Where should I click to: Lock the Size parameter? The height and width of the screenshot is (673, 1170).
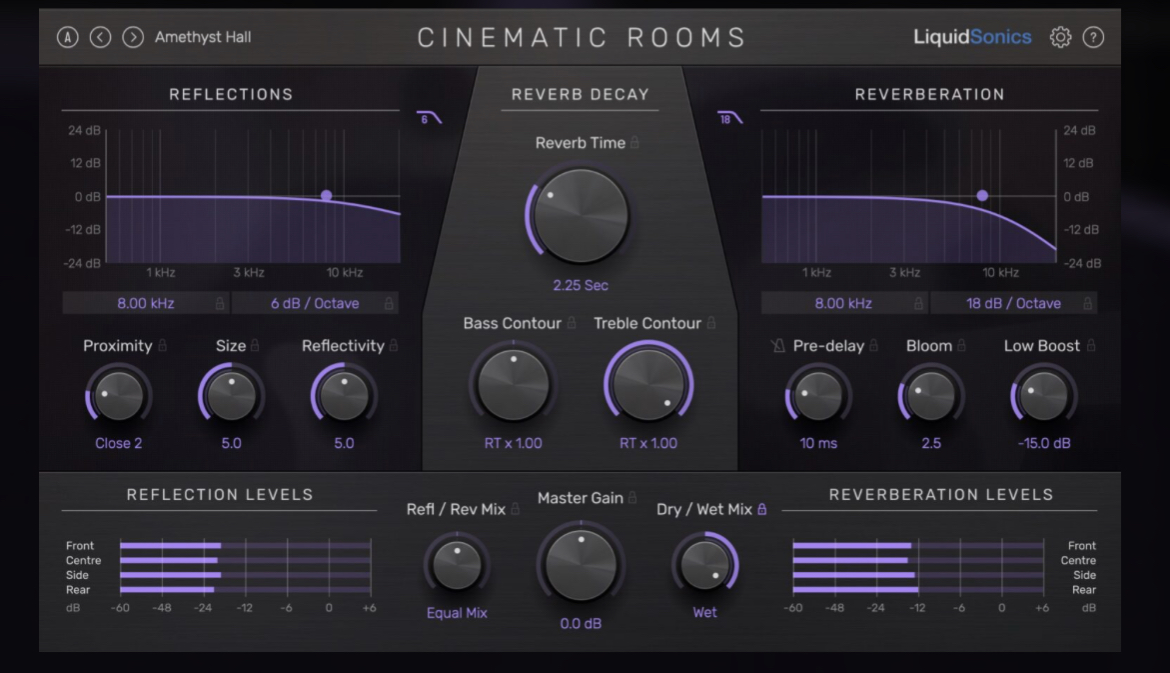(x=255, y=345)
